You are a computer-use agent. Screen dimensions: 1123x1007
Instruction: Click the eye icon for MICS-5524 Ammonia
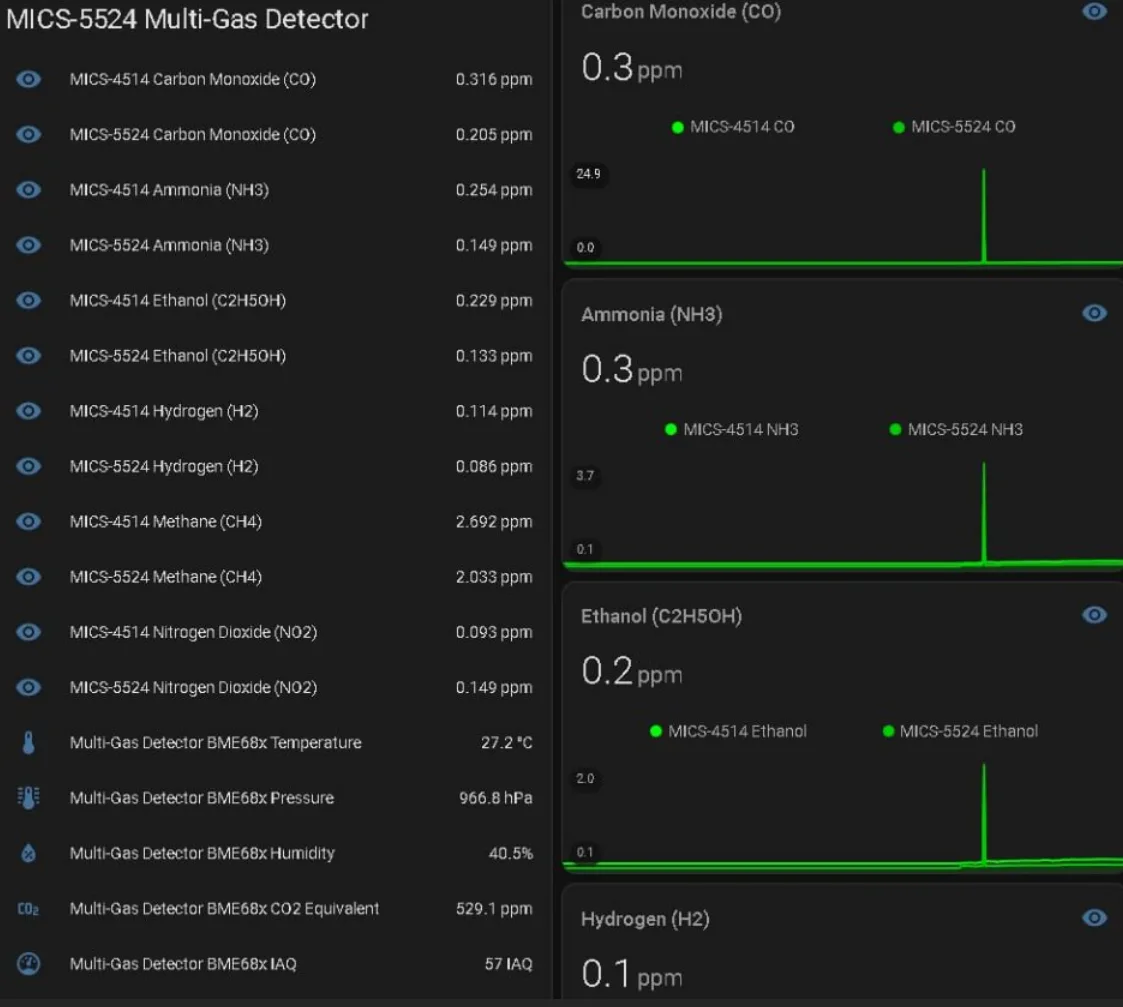point(29,245)
